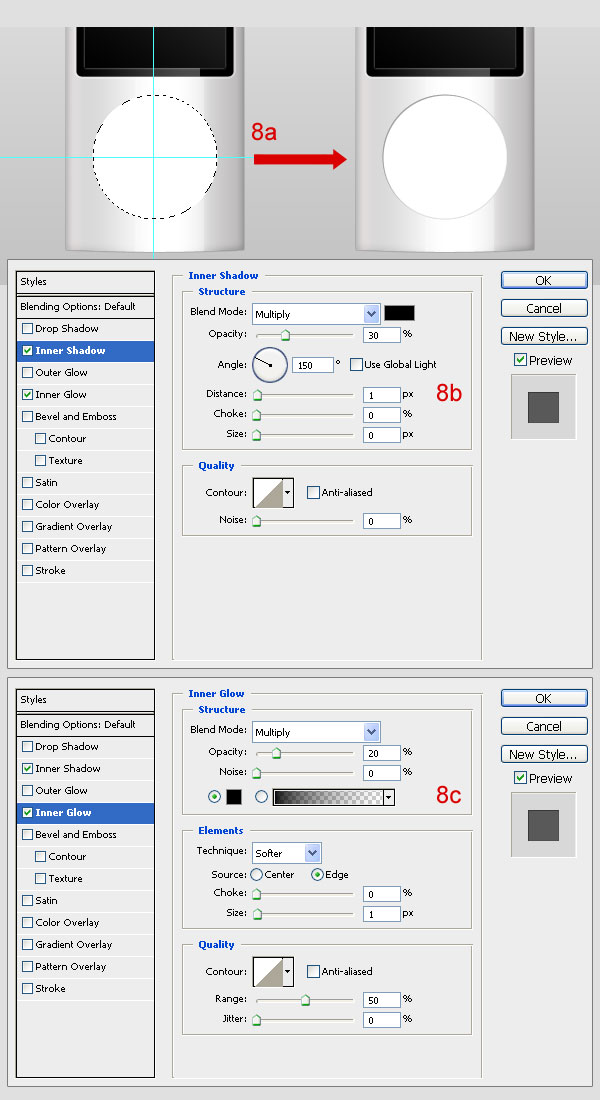
Task: Click the black Inner Glow color swatch
Action: (234, 797)
